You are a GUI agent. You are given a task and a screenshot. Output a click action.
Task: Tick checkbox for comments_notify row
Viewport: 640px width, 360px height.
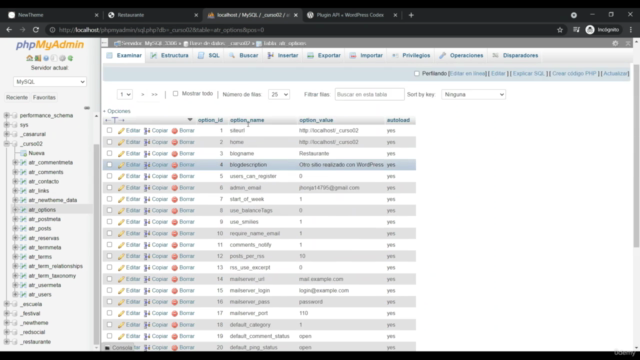[109, 245]
